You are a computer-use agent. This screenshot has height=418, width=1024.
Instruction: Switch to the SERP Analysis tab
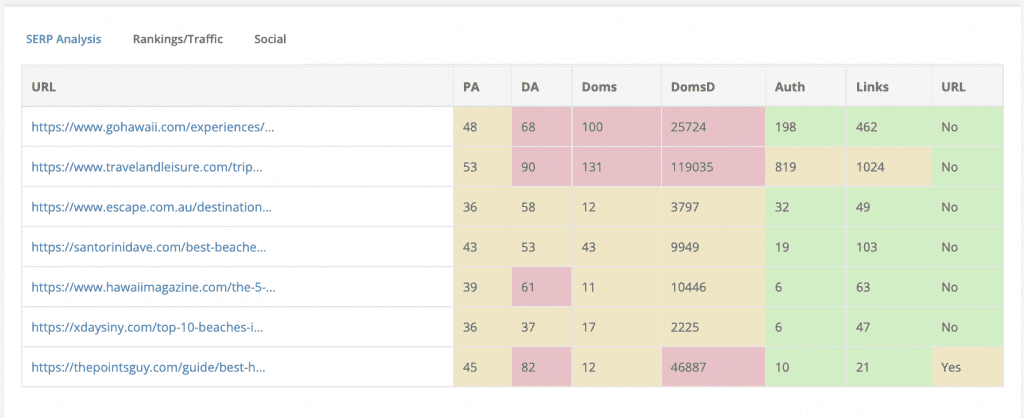[63, 39]
